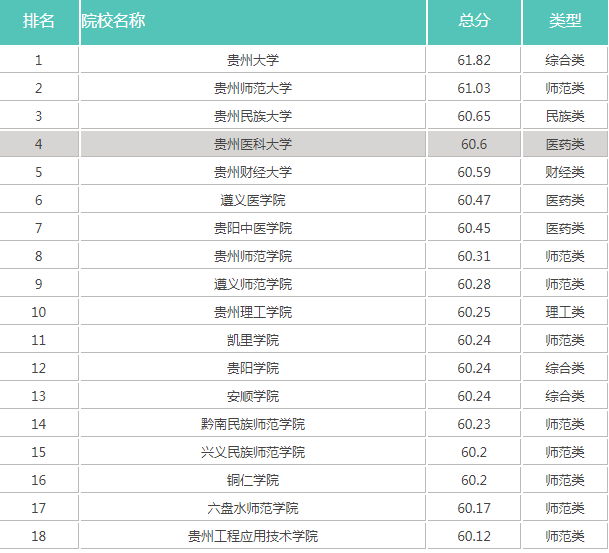Click score 60.24 in 凯里学院 row
The height and width of the screenshot is (553, 609).
[x=474, y=340]
